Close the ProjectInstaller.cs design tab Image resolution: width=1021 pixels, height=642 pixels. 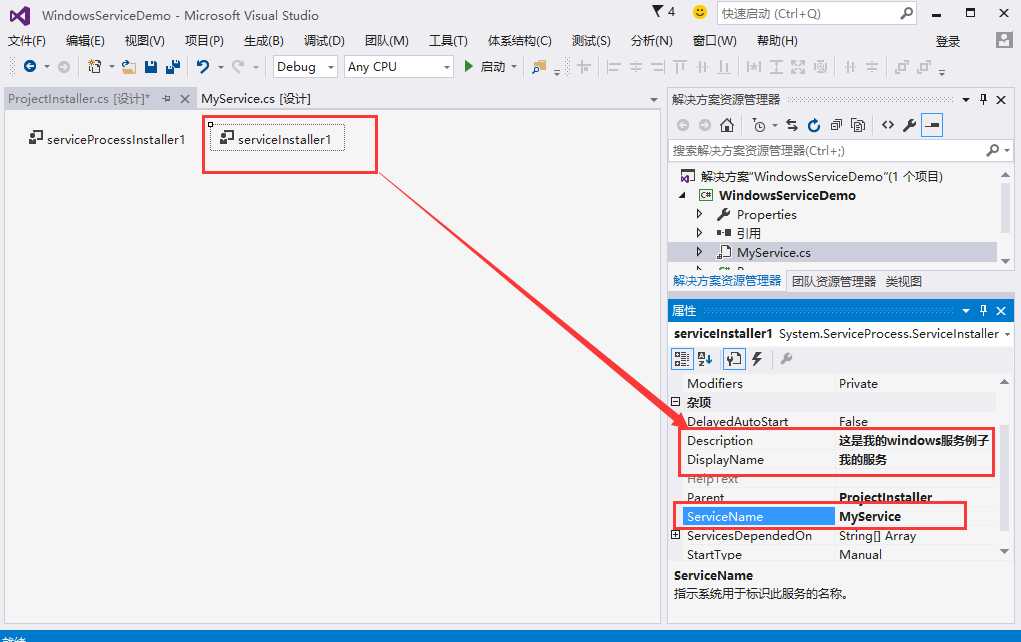click(185, 99)
